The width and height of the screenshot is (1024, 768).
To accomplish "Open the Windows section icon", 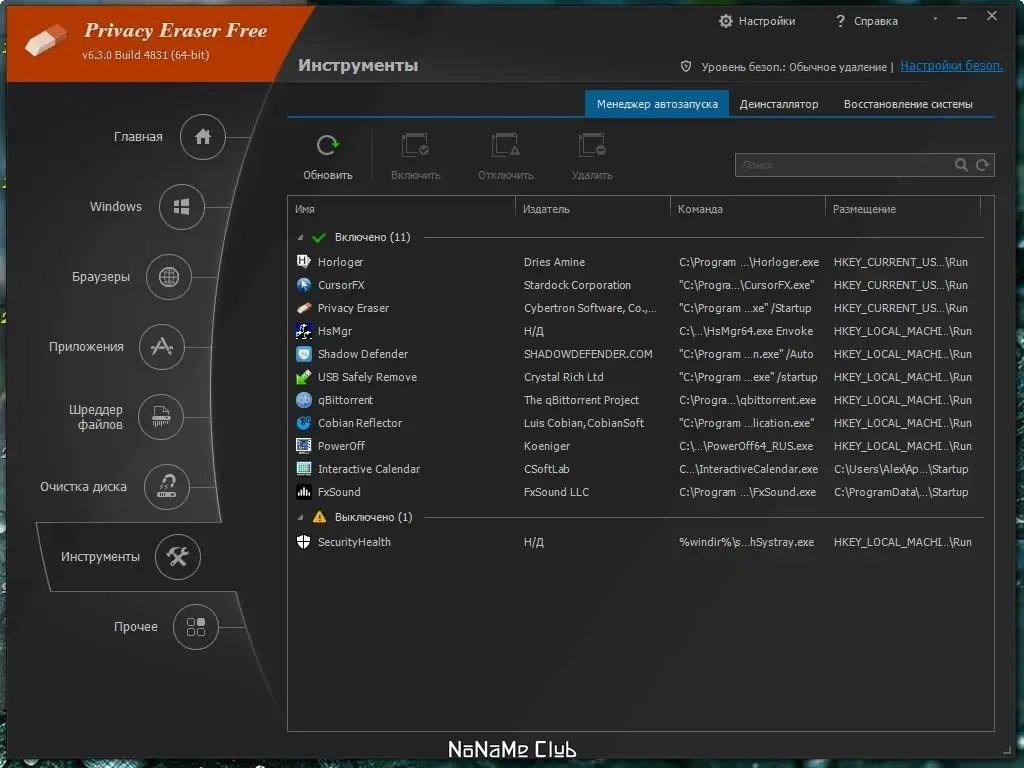I will coord(182,207).
